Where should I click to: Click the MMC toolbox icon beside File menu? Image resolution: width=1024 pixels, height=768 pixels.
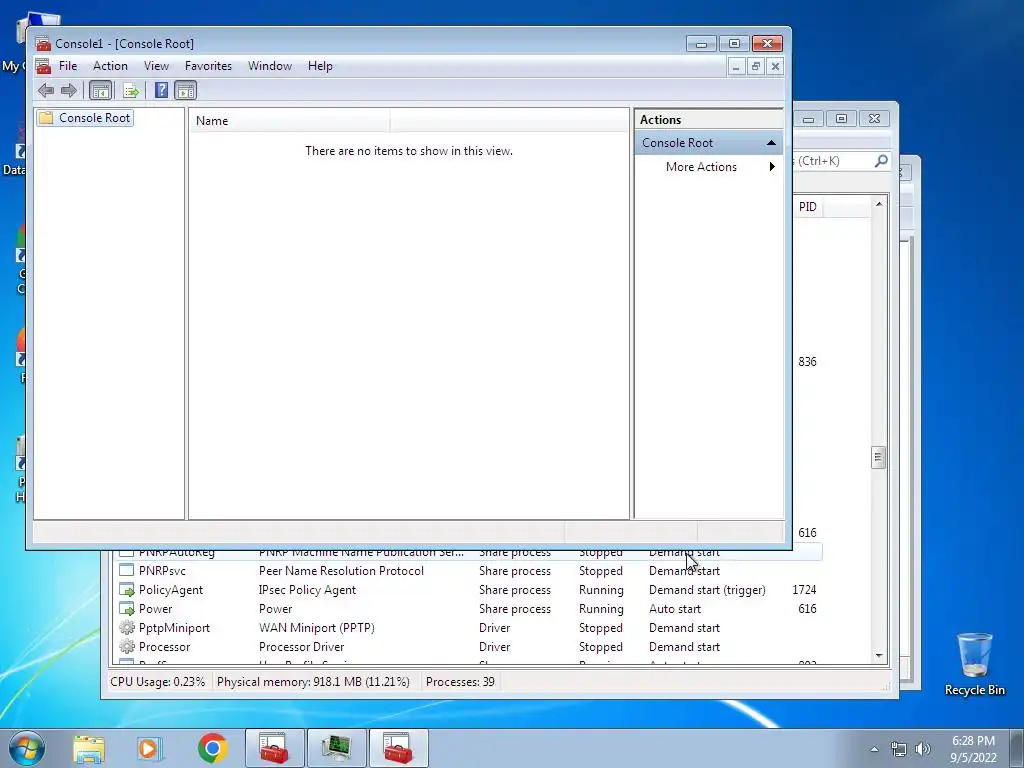point(44,66)
